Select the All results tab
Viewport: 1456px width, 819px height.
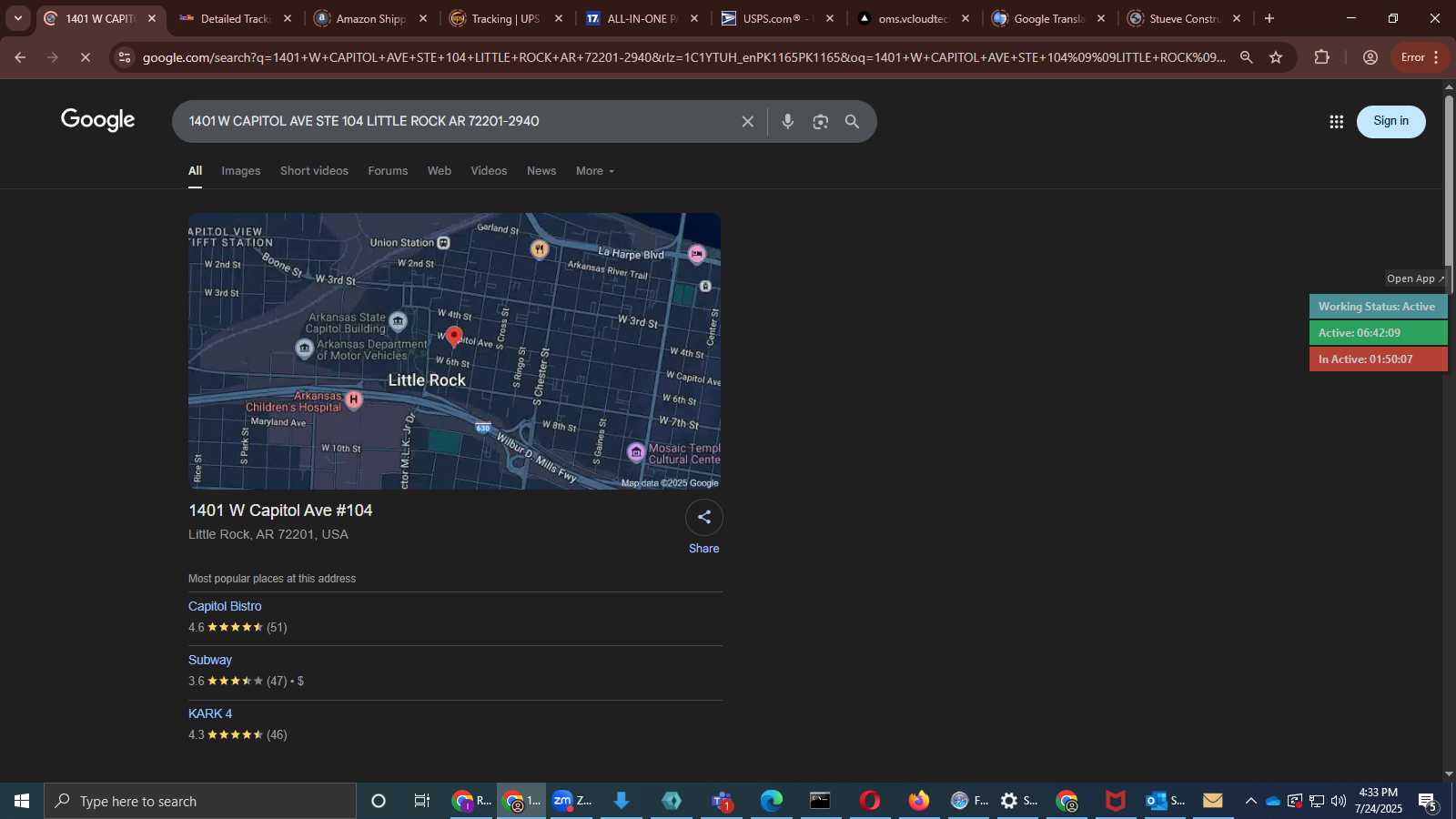point(195,171)
